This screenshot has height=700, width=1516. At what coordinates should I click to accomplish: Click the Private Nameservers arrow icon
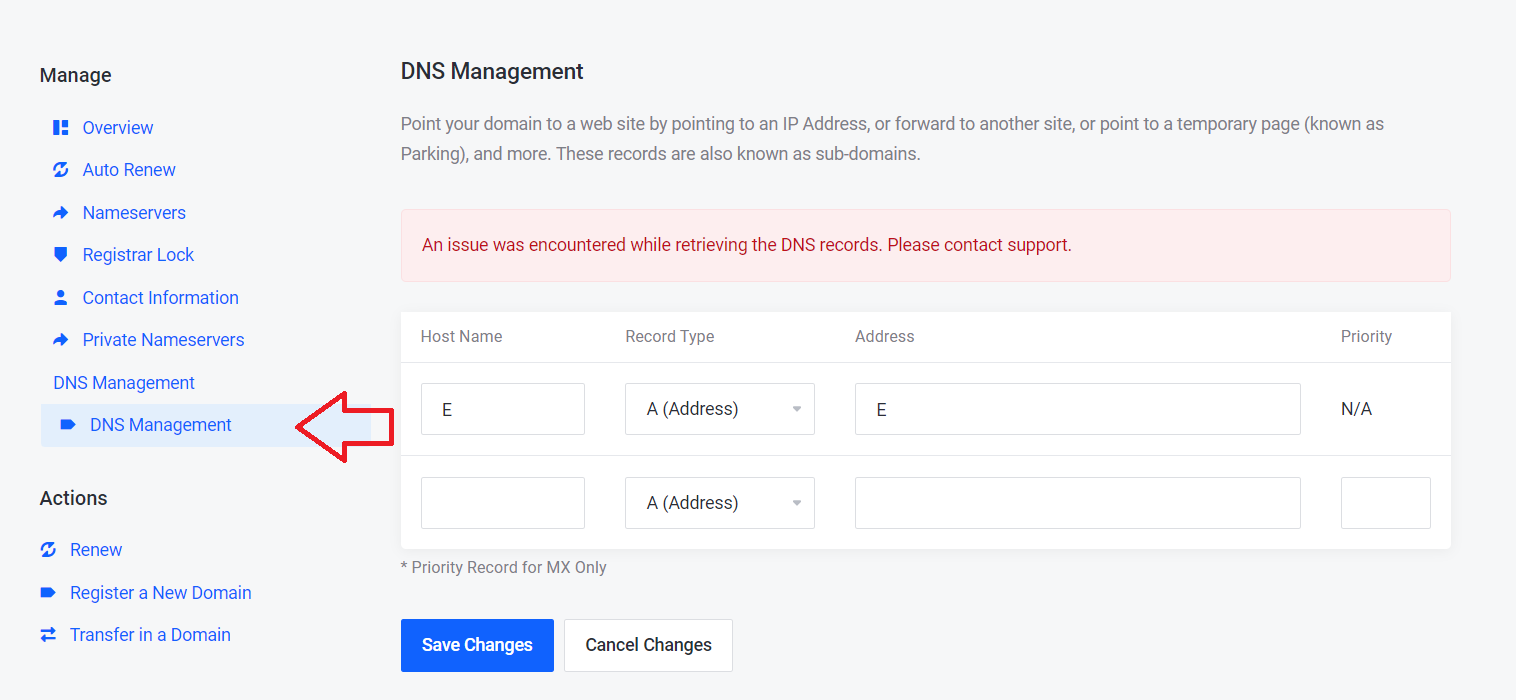60,340
